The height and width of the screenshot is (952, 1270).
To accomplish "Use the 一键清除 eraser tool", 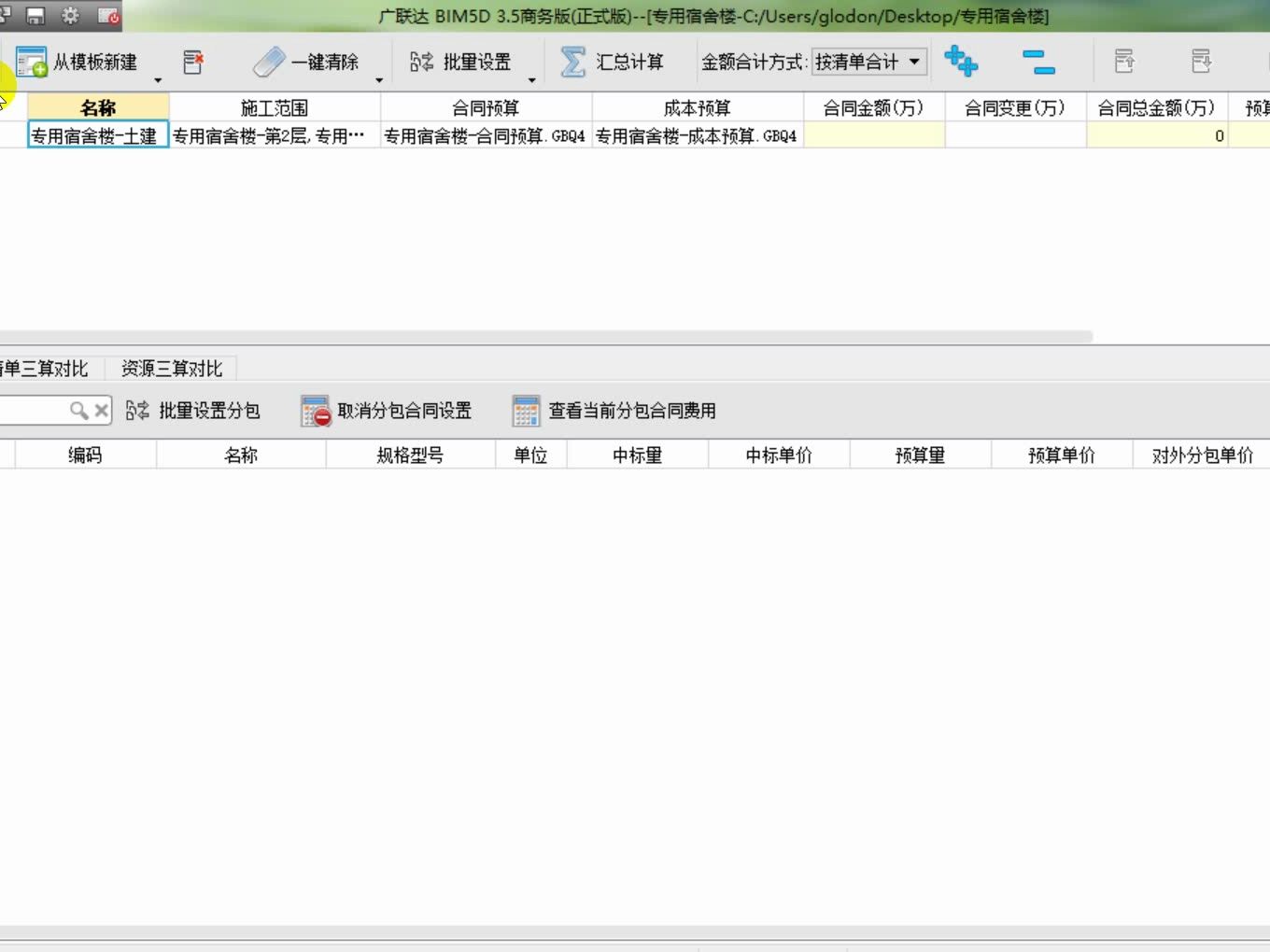I will click(308, 62).
